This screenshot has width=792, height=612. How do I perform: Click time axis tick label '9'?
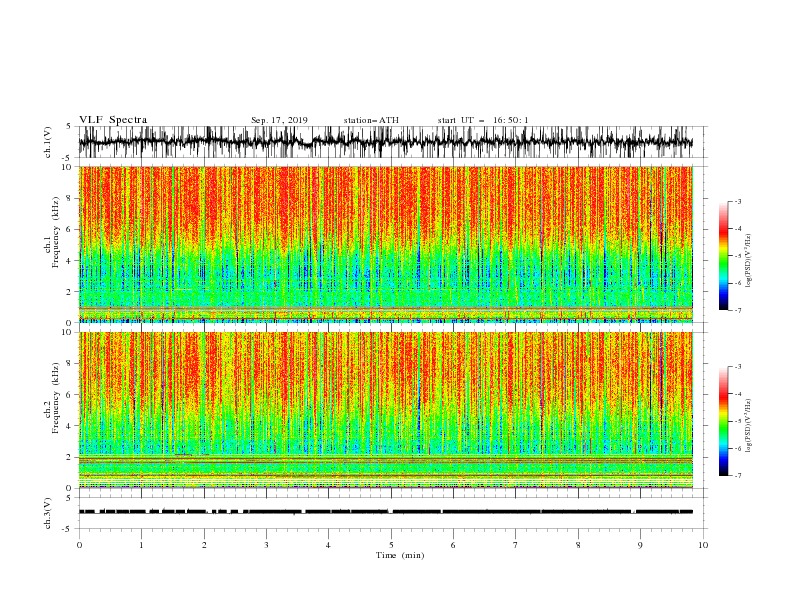coord(640,545)
